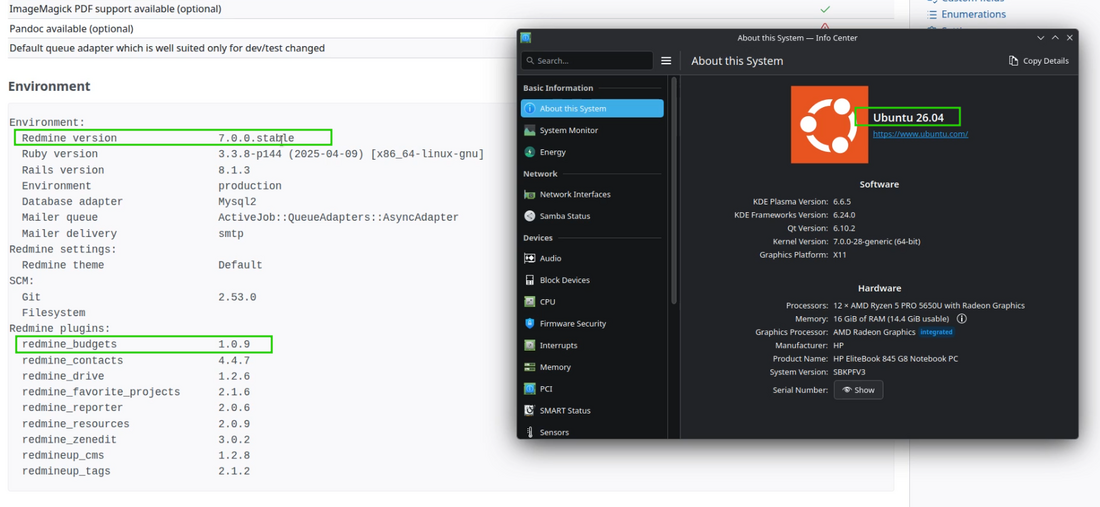Screen dimensions: 1100x507
Task: Open the PCI devices entry
Action: (592, 388)
